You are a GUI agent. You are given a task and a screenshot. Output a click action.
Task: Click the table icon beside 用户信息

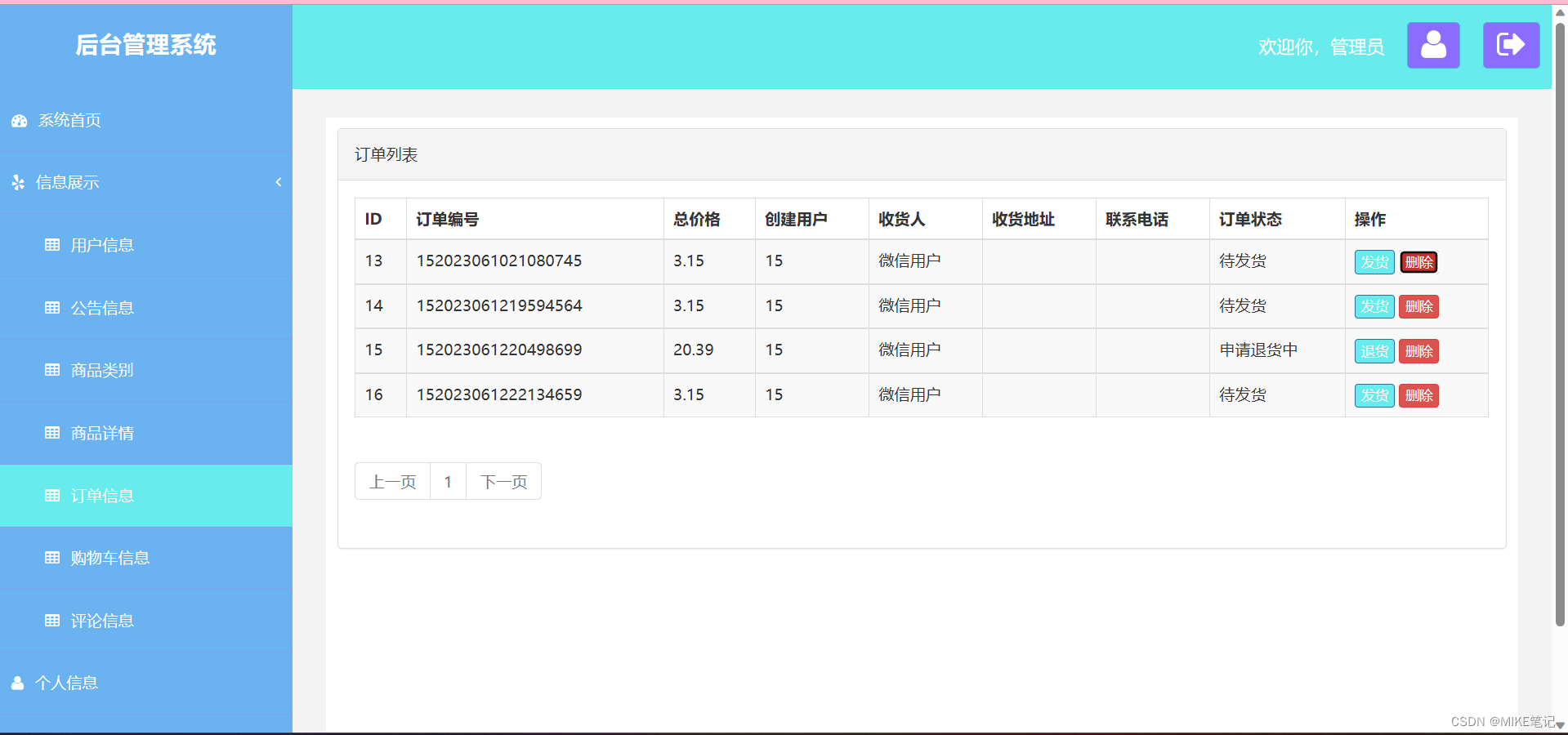pyautogui.click(x=52, y=245)
